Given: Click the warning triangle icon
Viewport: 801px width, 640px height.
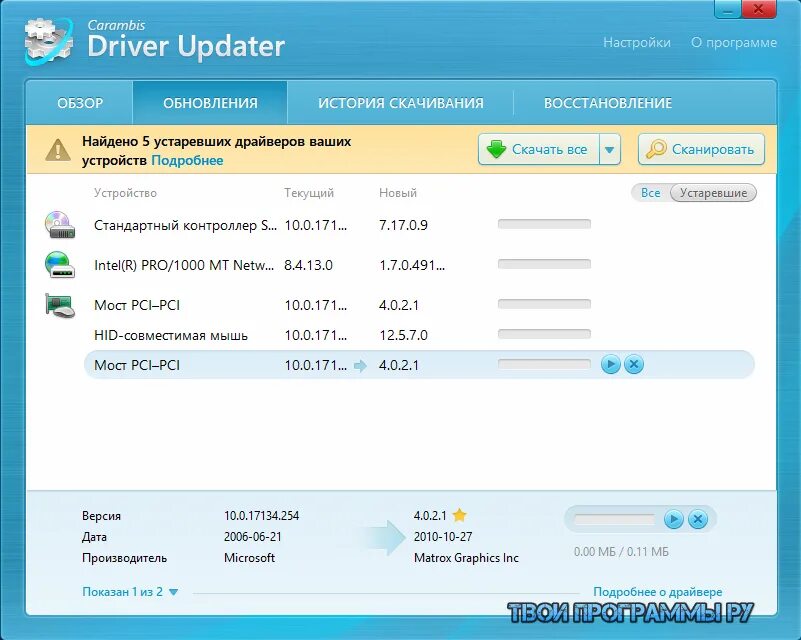Looking at the screenshot, I should [58, 150].
